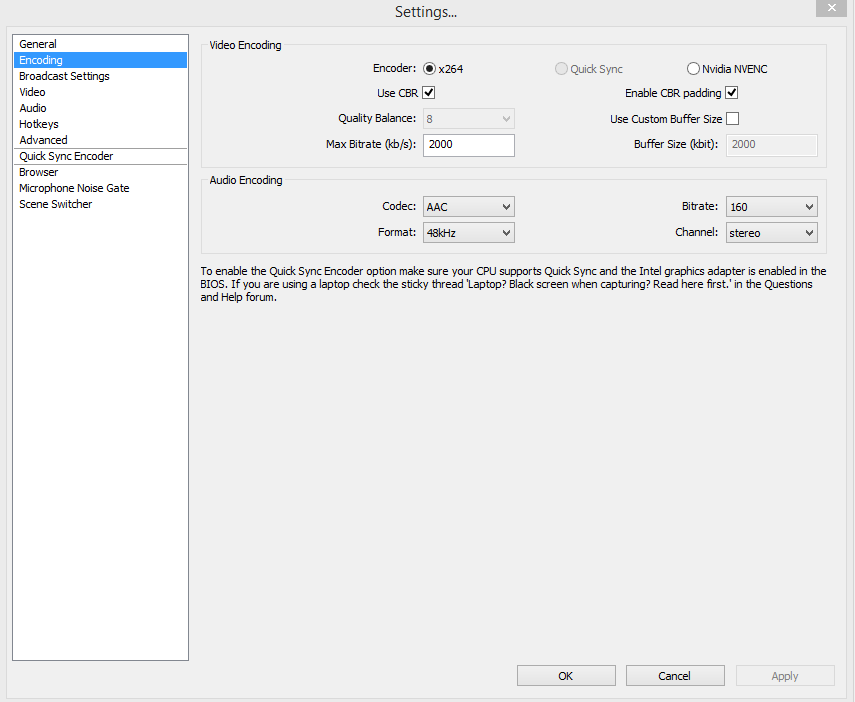855x702 pixels.
Task: Show the Advanced settings section
Action: click(x=43, y=140)
